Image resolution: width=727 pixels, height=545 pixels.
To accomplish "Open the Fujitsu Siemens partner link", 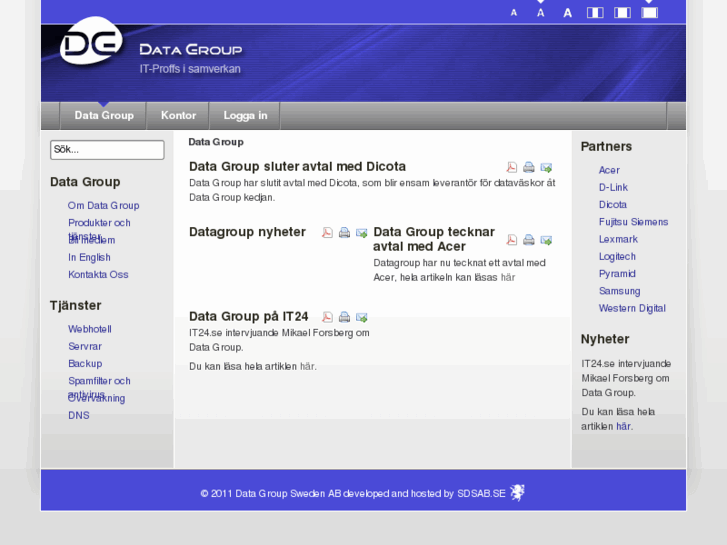I will pos(633,222).
